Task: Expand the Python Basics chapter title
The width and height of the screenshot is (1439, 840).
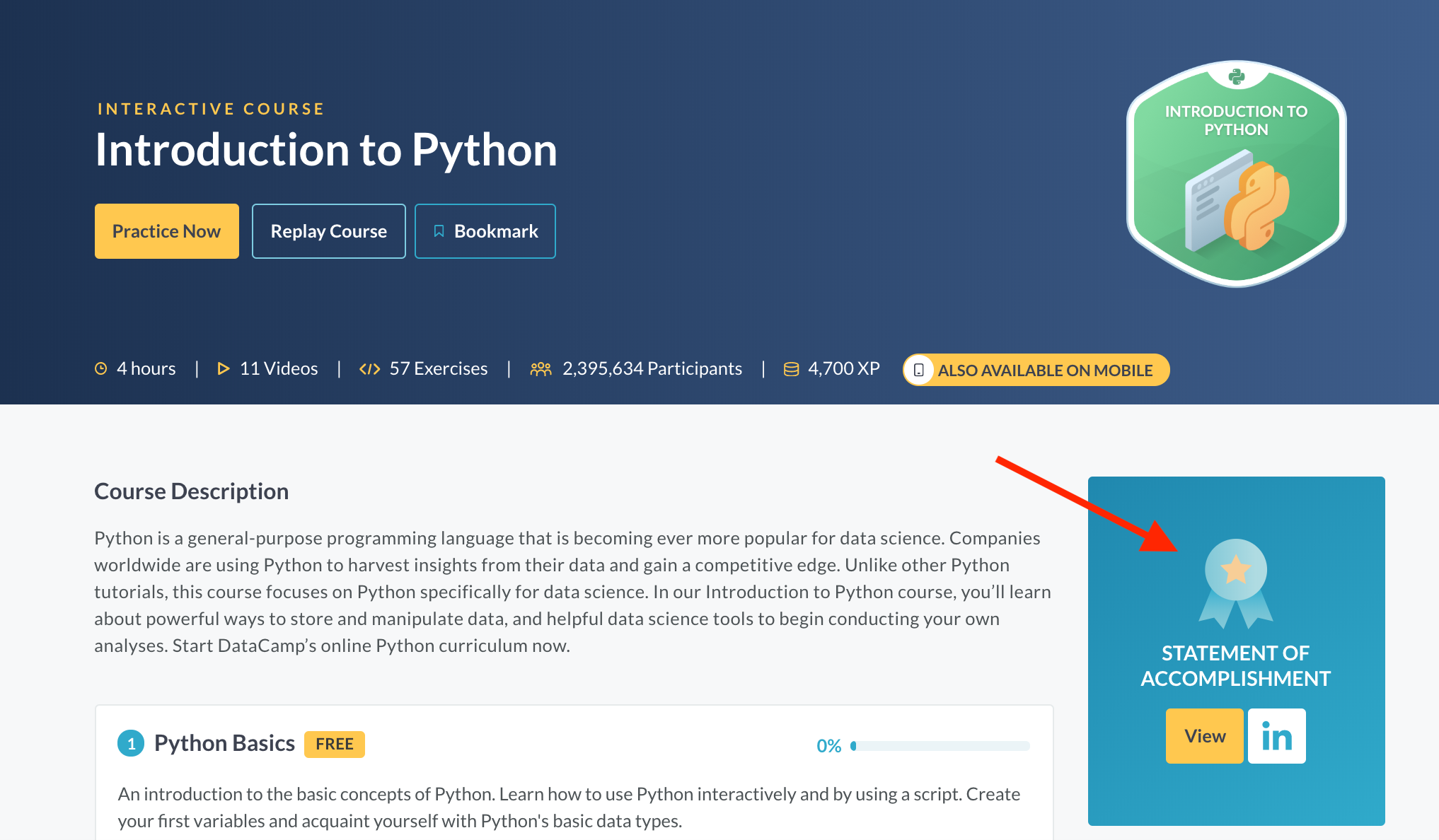Action: (224, 743)
